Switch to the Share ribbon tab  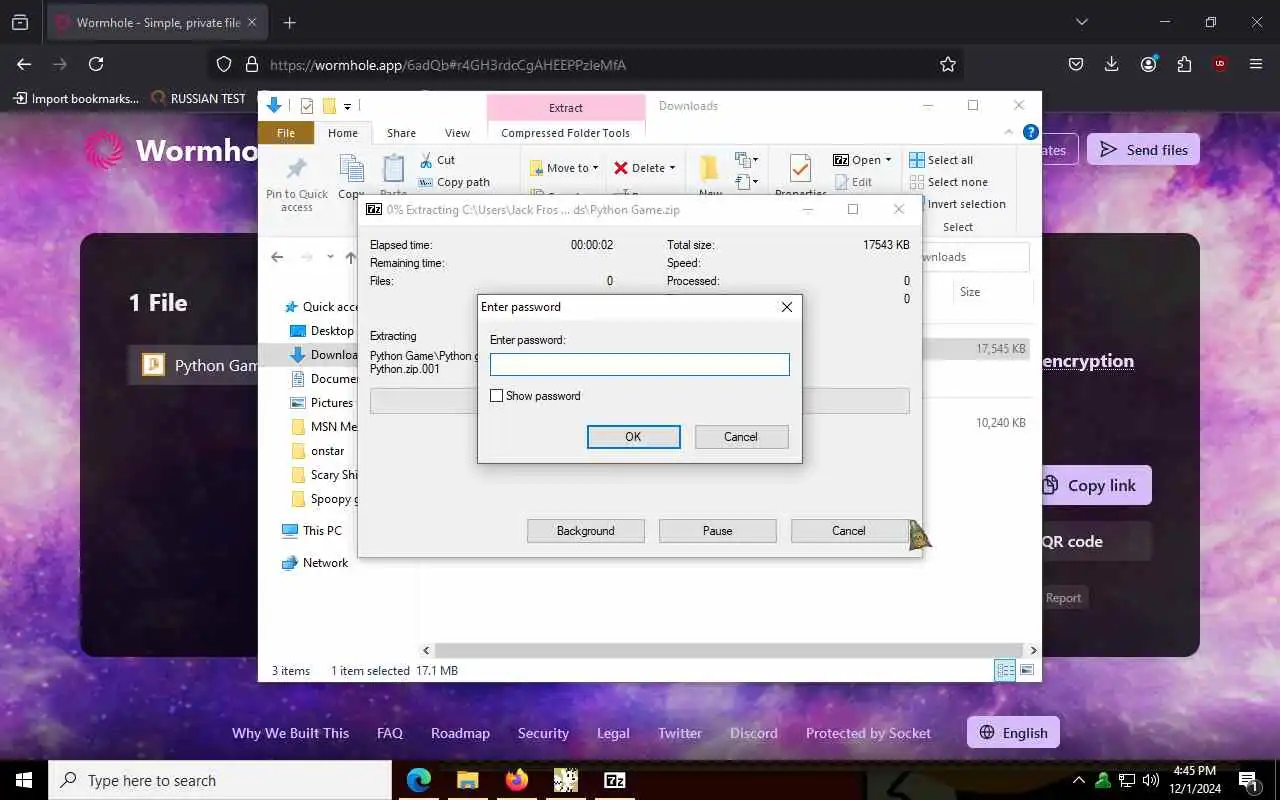click(x=401, y=133)
